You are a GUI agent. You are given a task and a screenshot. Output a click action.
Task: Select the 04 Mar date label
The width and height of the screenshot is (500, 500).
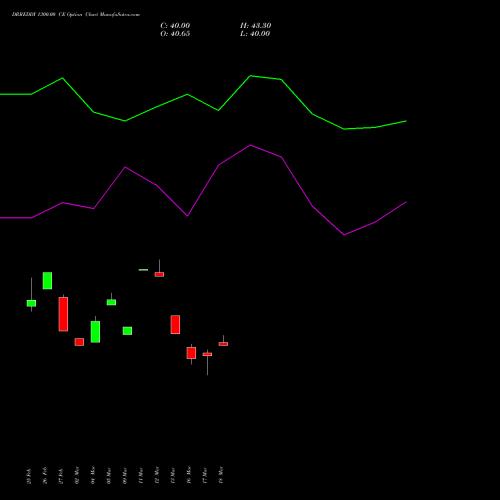tap(93, 475)
